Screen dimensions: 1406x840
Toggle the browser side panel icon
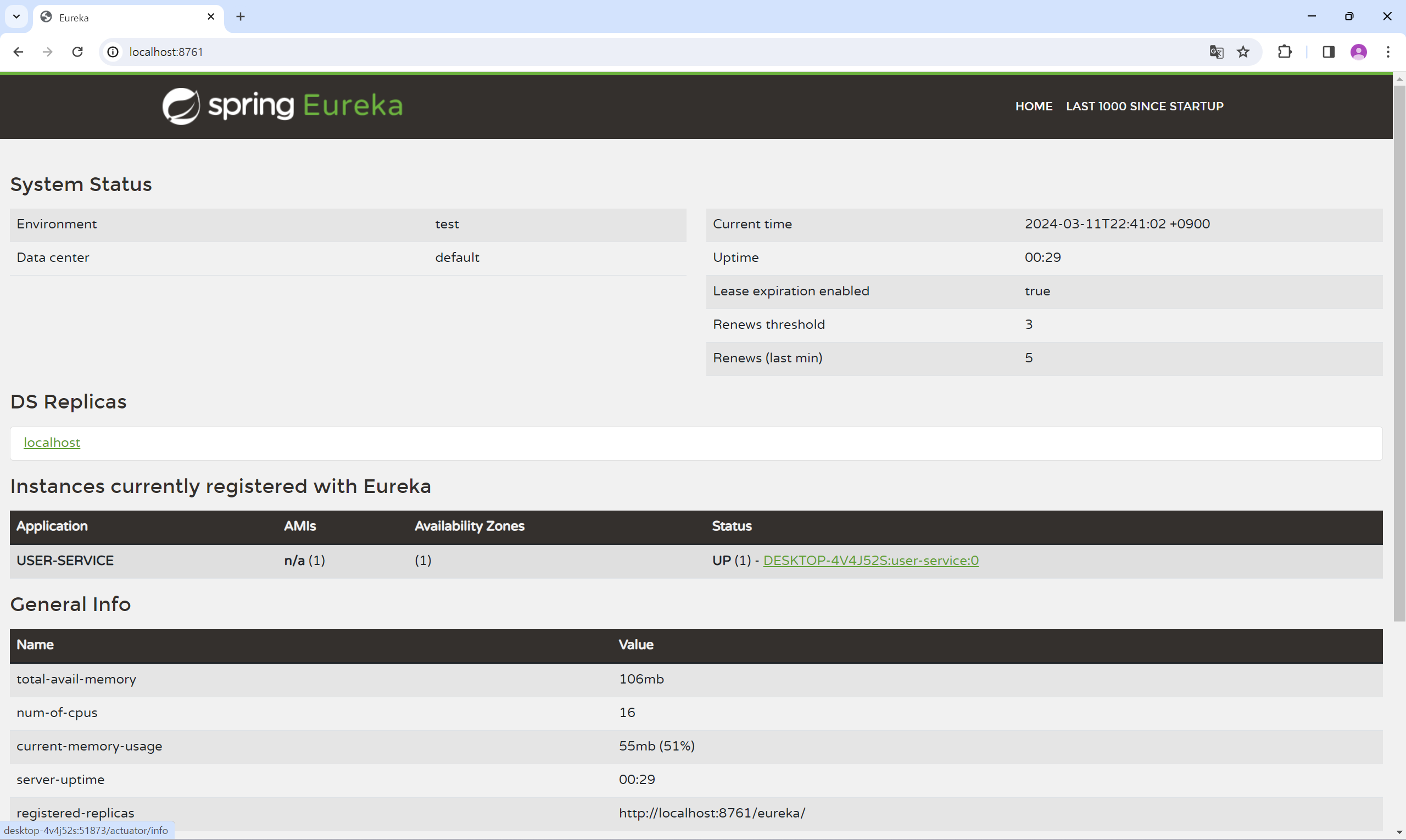[x=1328, y=52]
